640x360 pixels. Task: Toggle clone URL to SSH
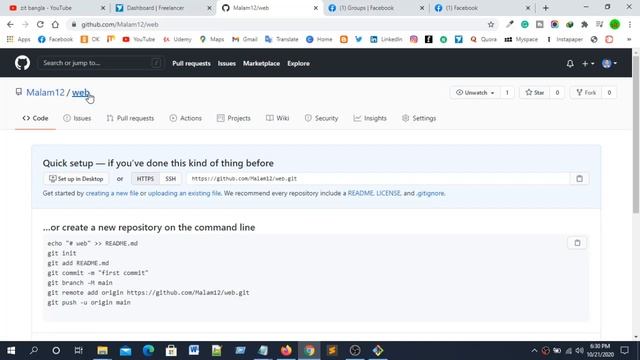(x=170, y=179)
